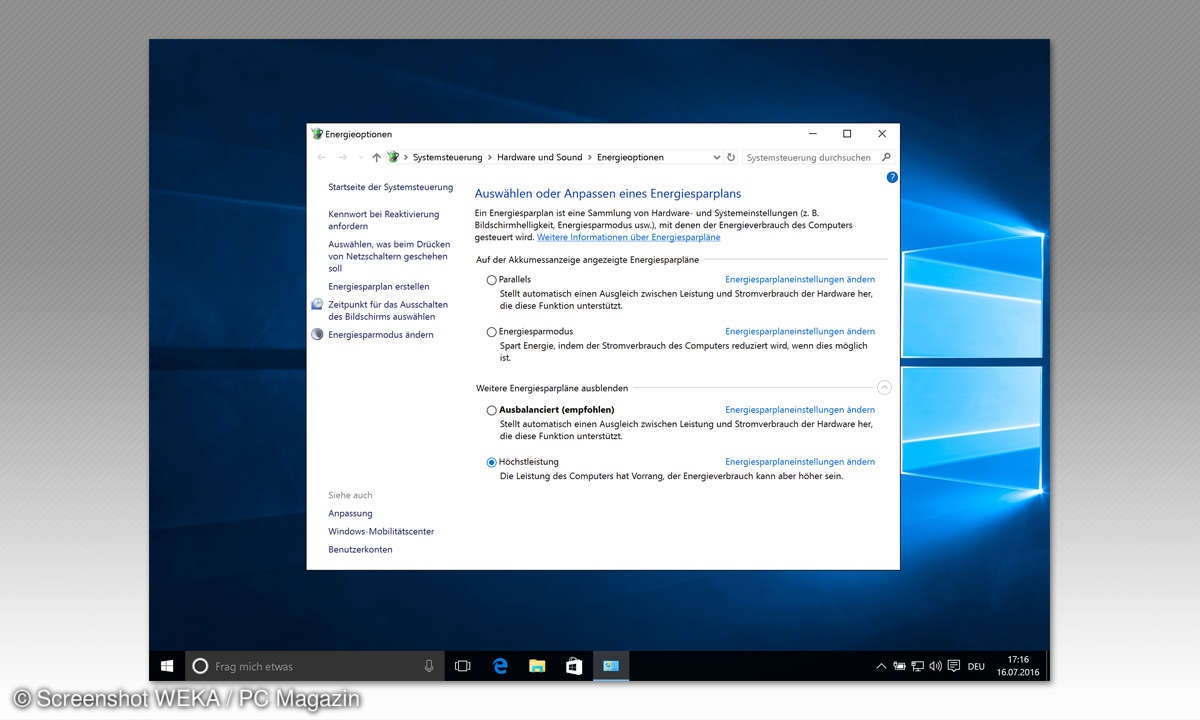Screen dimensions: 1200x720
Task: Choose the Ausbalanciert (empfohlen) plan
Action: [x=491, y=410]
